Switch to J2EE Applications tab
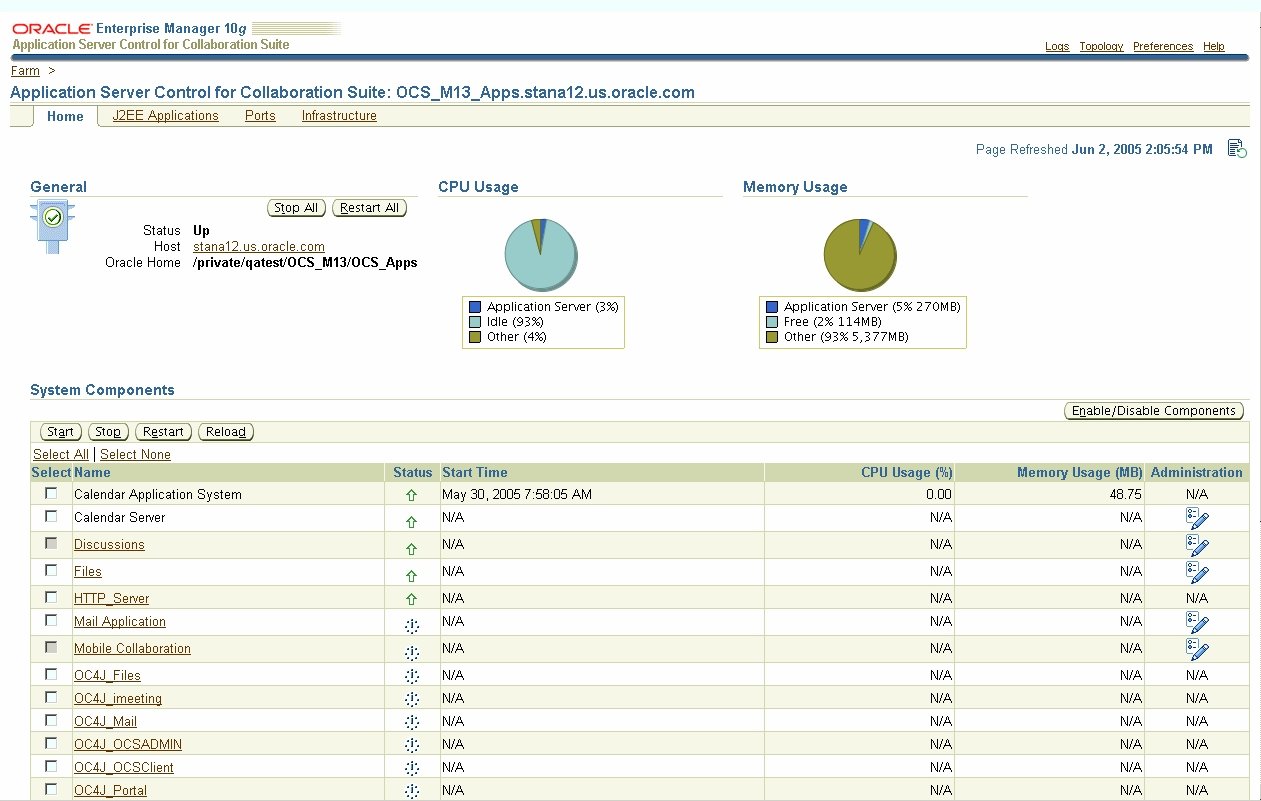 coord(165,116)
